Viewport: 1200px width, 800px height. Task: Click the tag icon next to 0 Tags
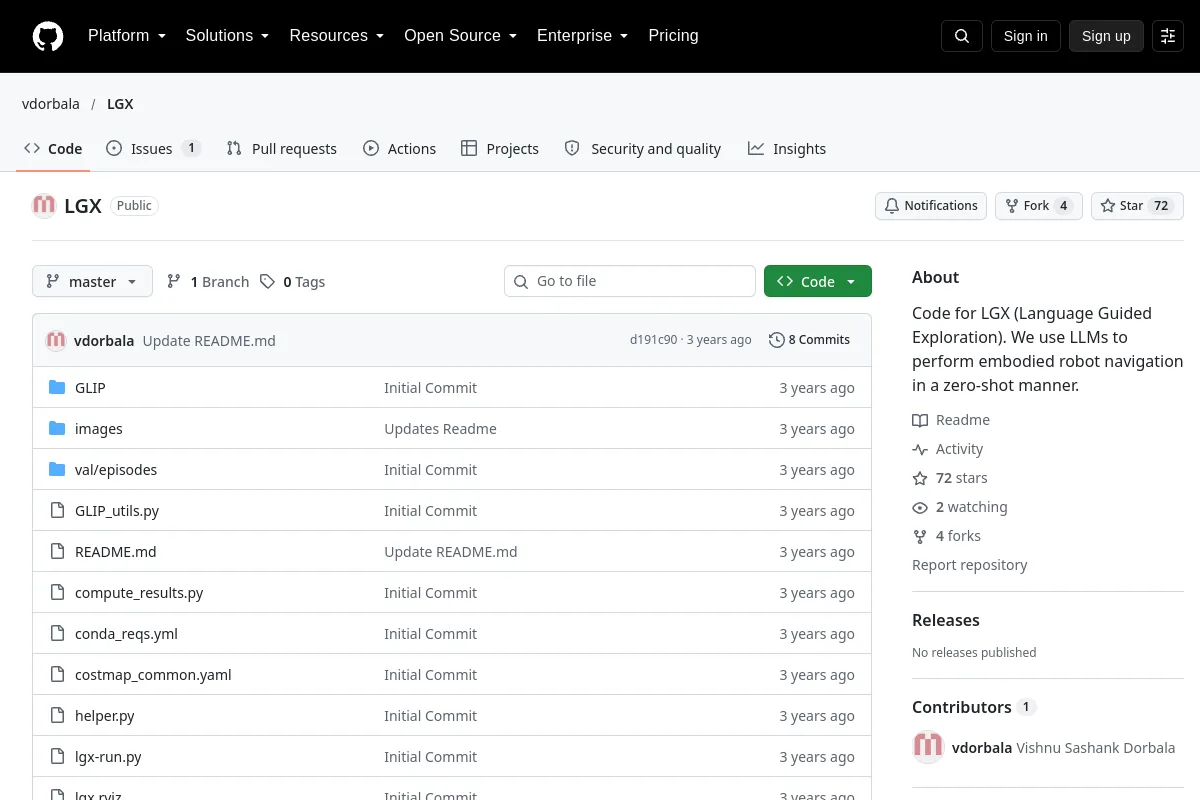[x=267, y=282]
